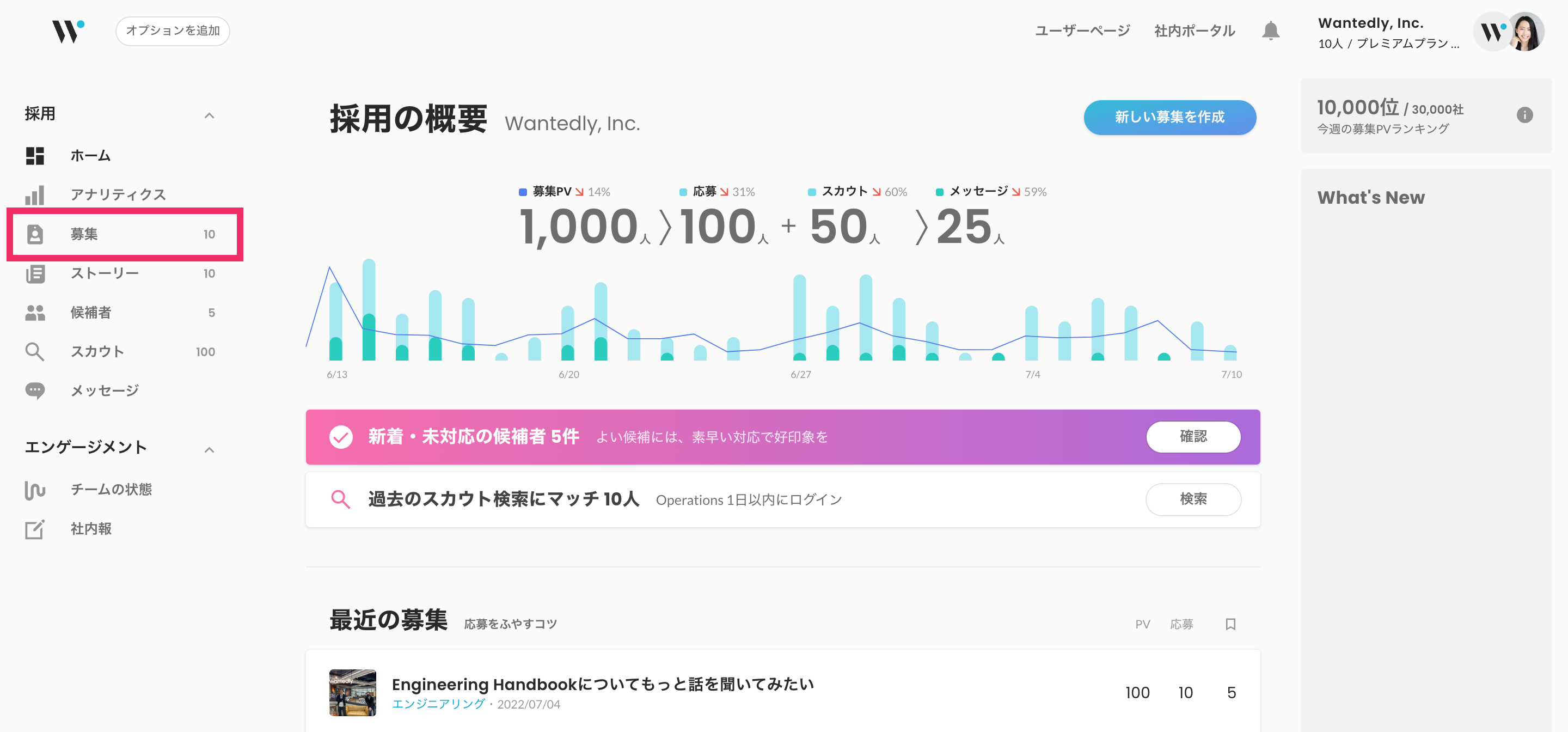Click the notification bell icon

1270,30
